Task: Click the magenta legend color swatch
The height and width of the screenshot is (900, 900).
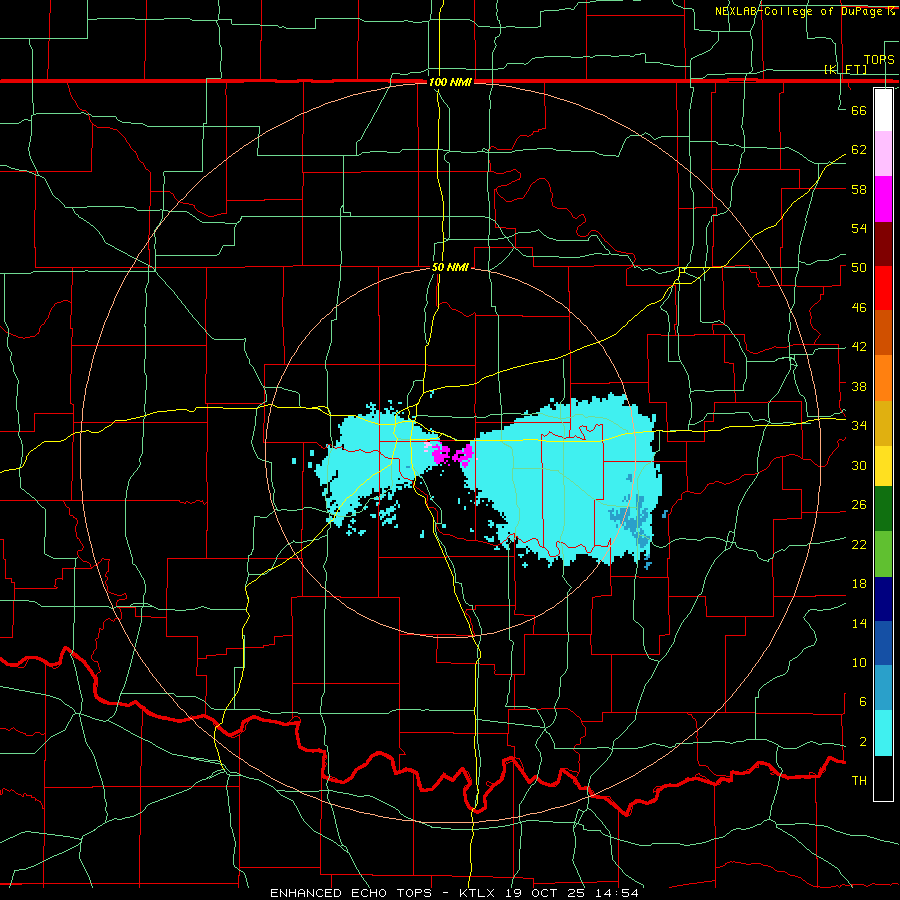Action: point(883,199)
